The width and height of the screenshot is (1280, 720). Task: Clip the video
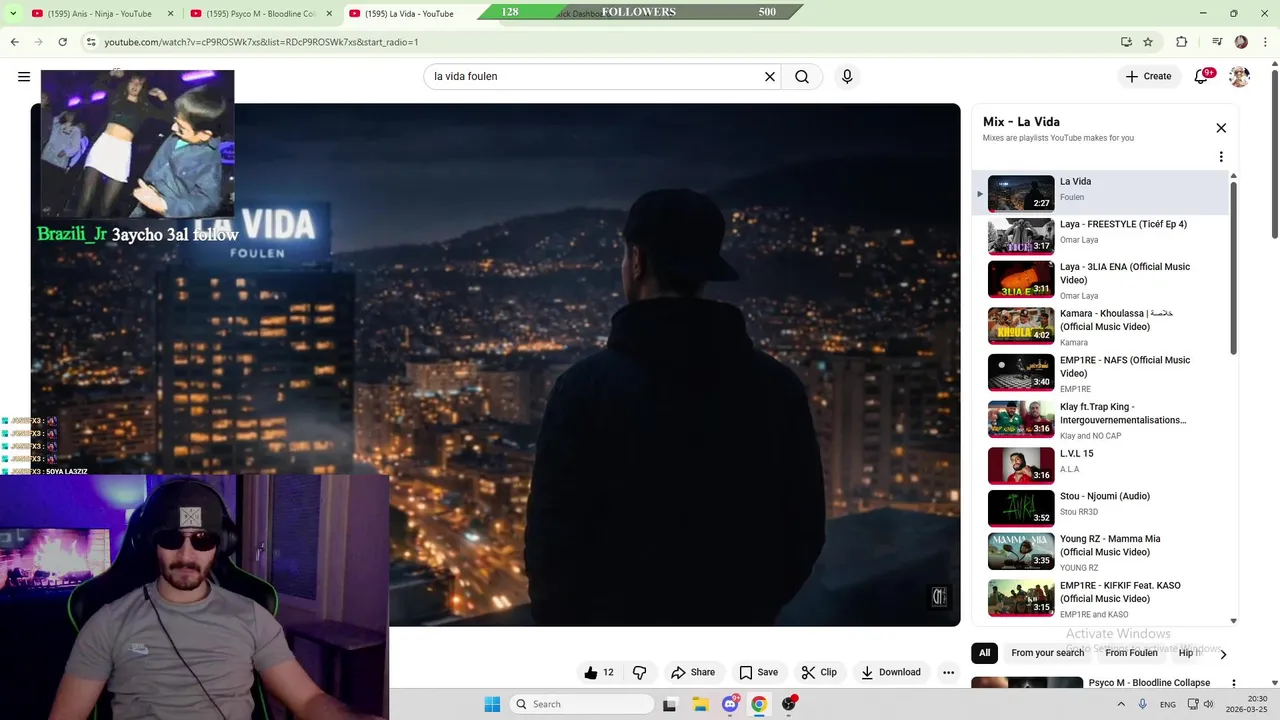coord(819,672)
